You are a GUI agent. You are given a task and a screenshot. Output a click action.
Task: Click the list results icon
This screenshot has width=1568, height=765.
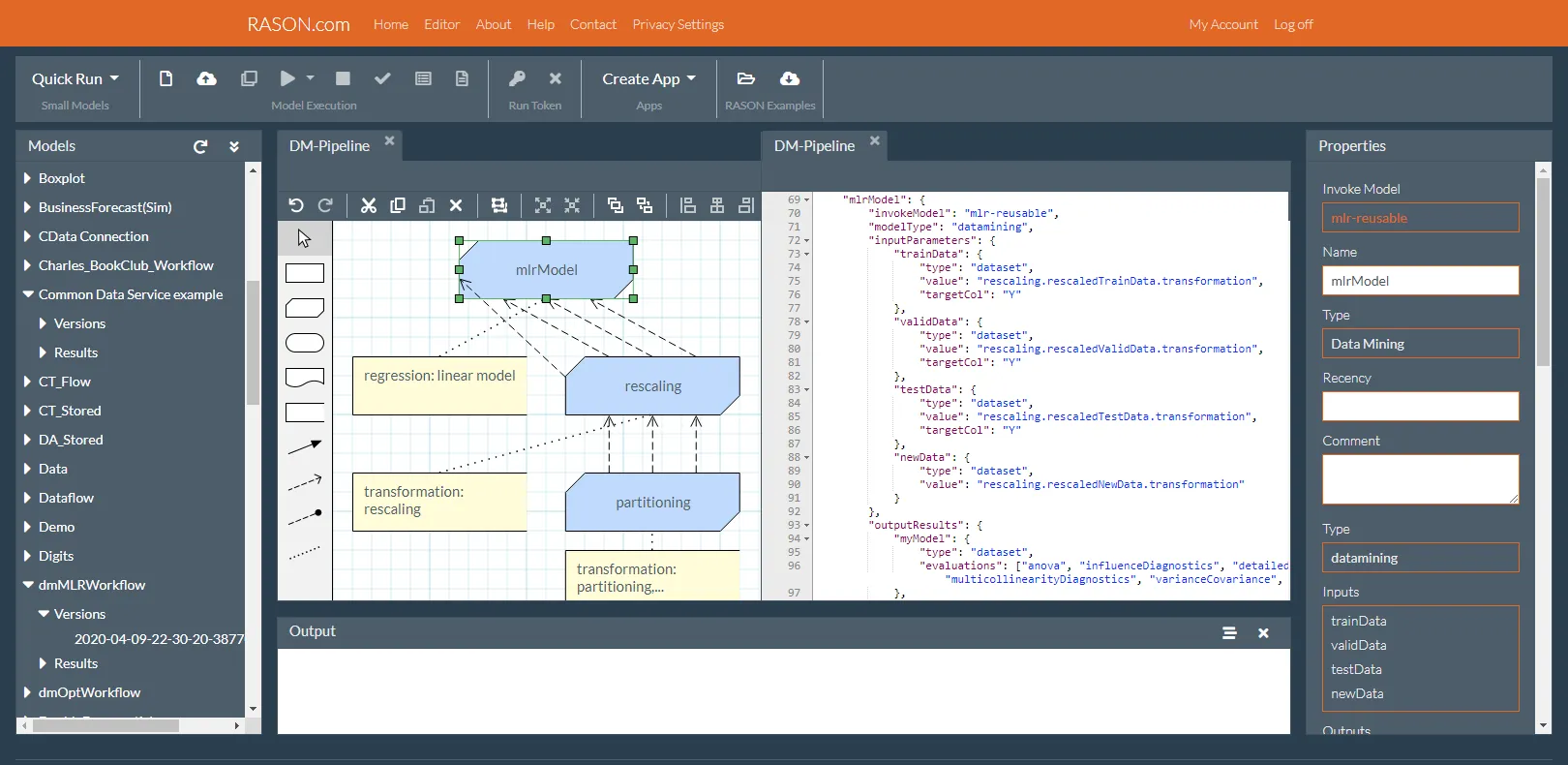coord(423,78)
